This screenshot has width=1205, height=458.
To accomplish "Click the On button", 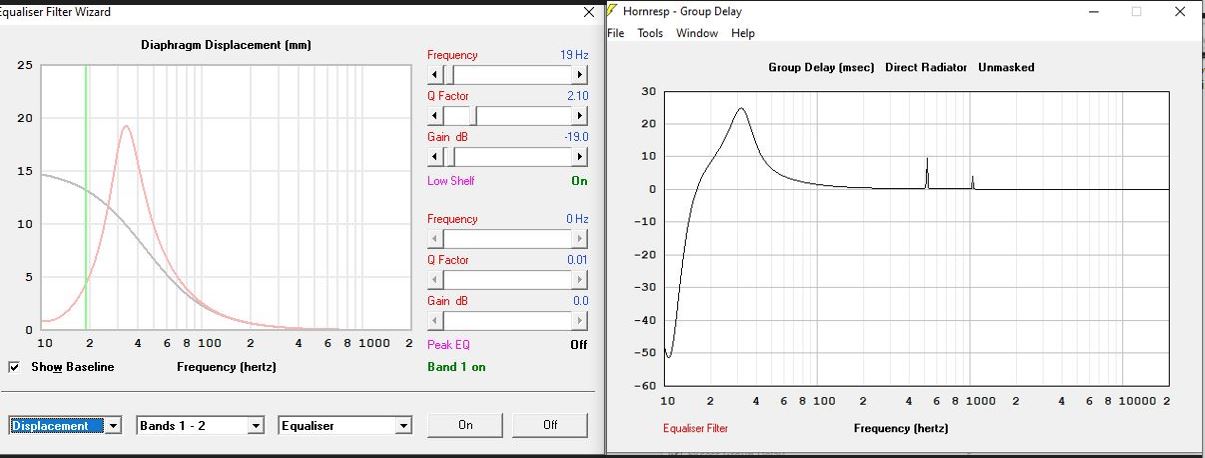I will [x=465, y=425].
